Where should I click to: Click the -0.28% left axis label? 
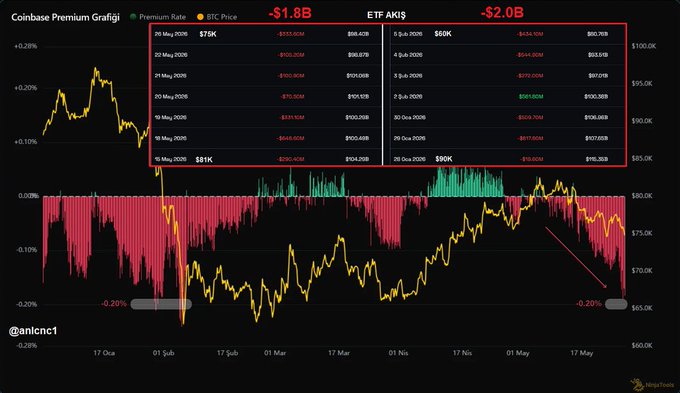pyautogui.click(x=26, y=345)
